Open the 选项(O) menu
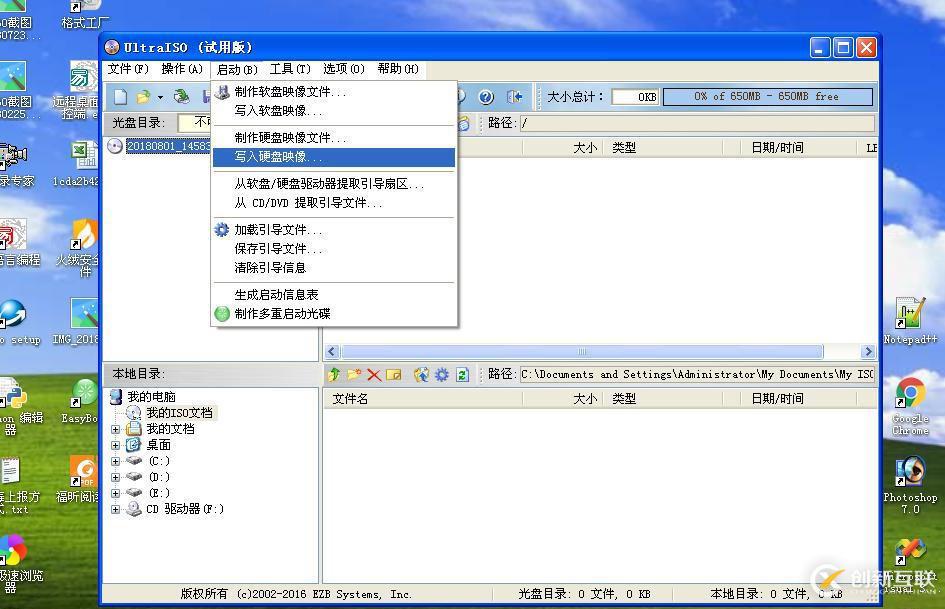 pos(344,69)
